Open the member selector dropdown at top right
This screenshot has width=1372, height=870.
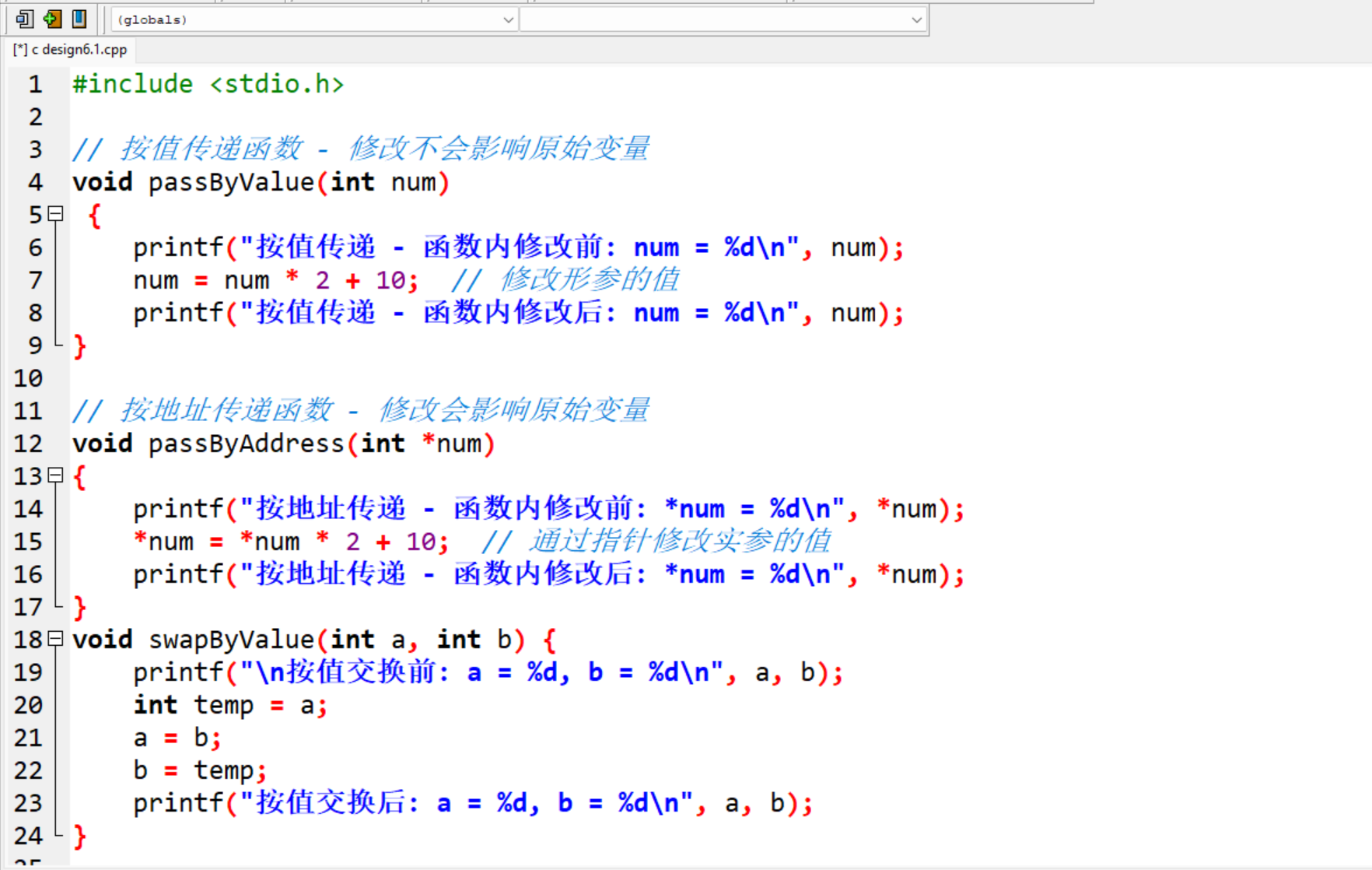click(x=915, y=19)
